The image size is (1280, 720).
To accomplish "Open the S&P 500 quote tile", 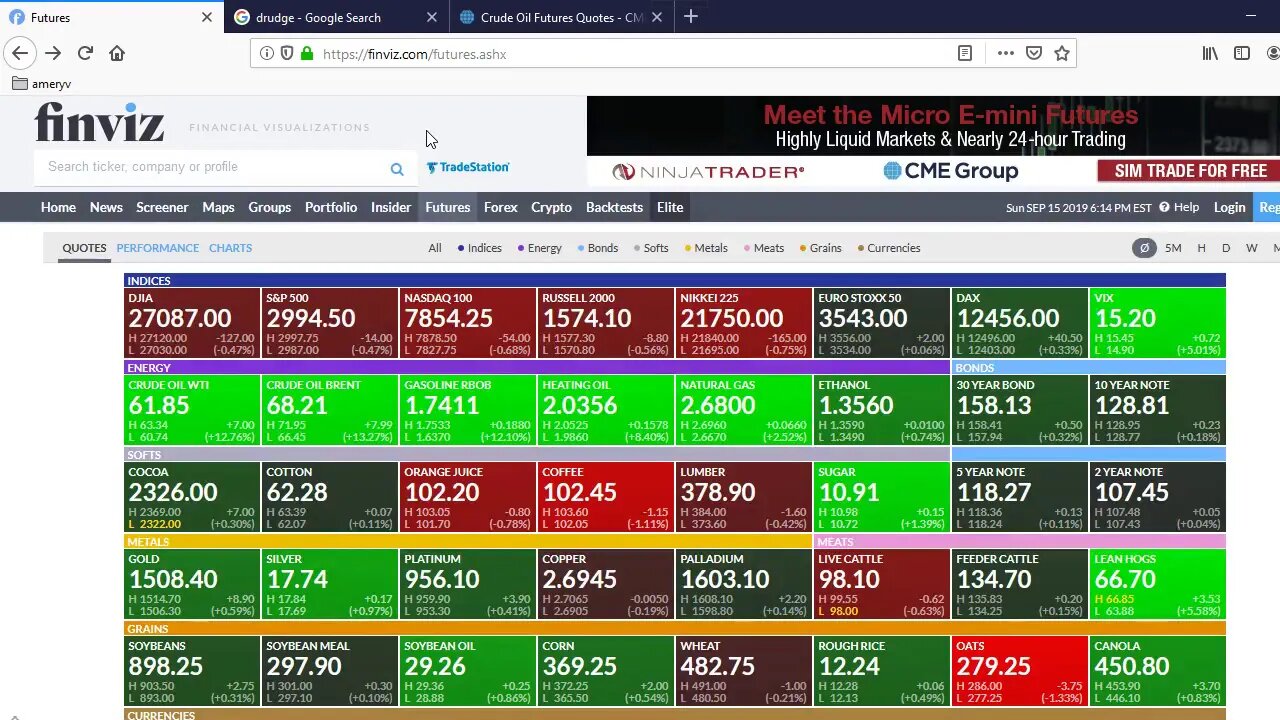I will tap(330, 323).
